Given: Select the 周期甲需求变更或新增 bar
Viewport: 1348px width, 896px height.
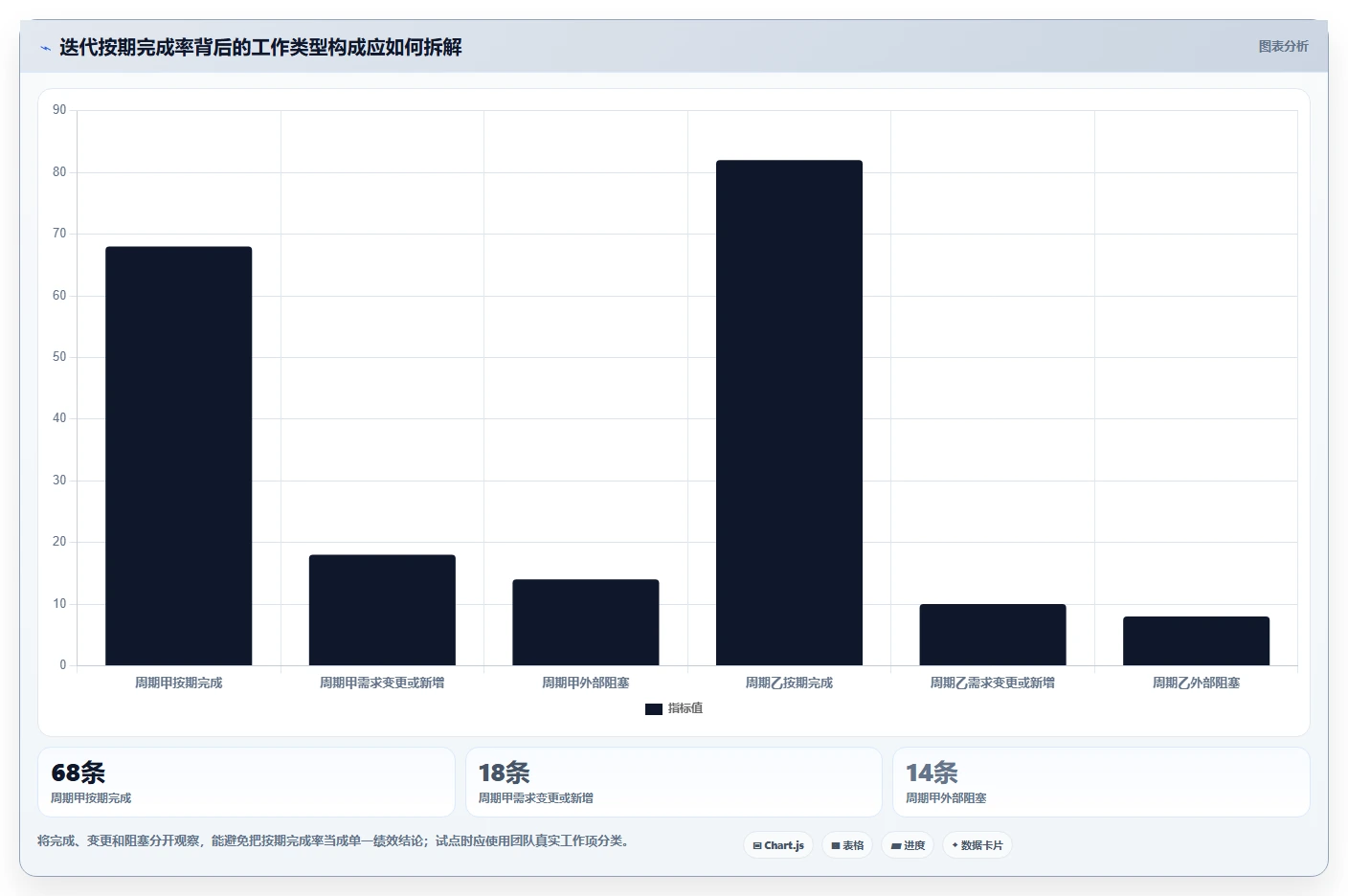Looking at the screenshot, I should [382, 610].
